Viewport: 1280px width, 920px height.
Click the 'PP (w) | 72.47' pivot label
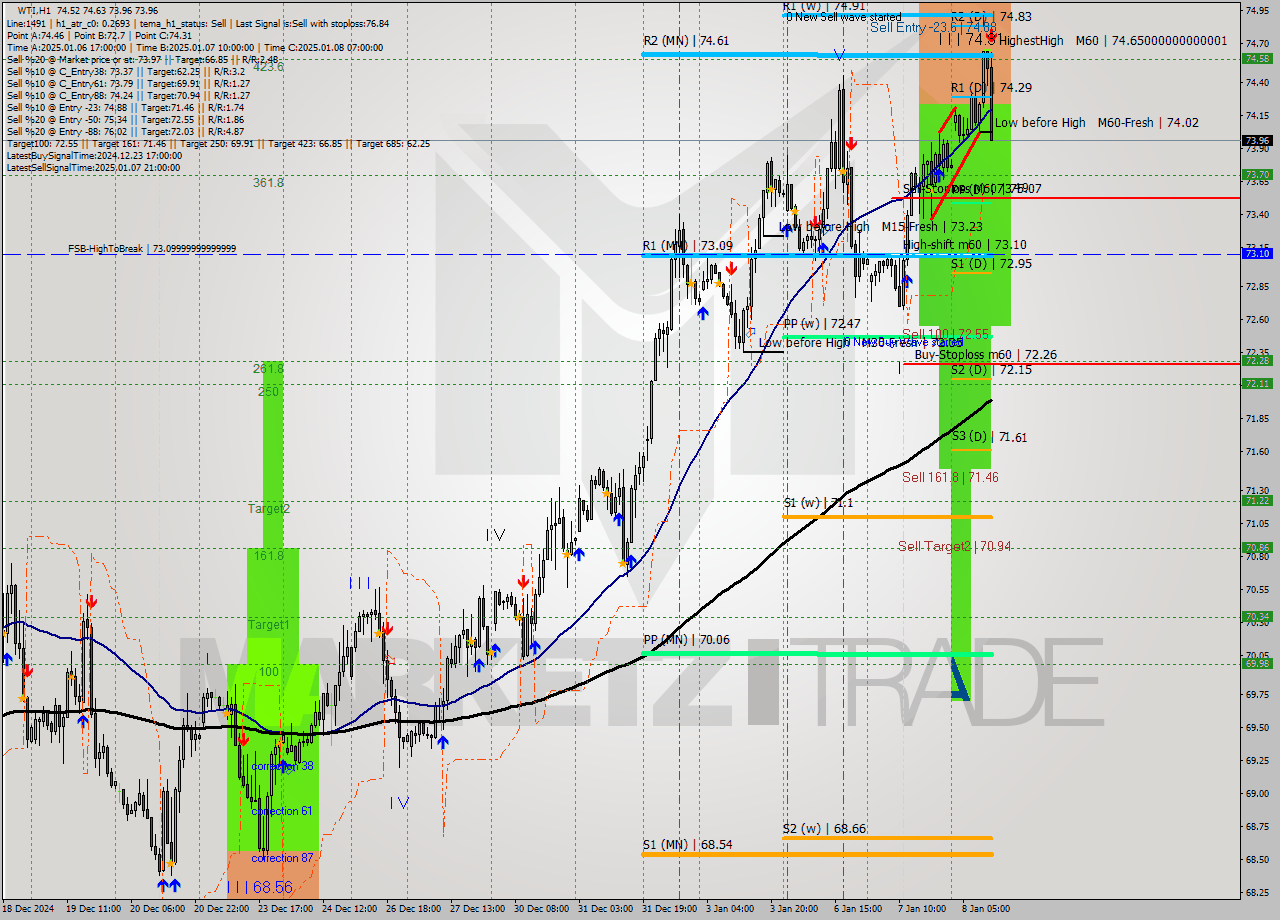pyautogui.click(x=822, y=324)
